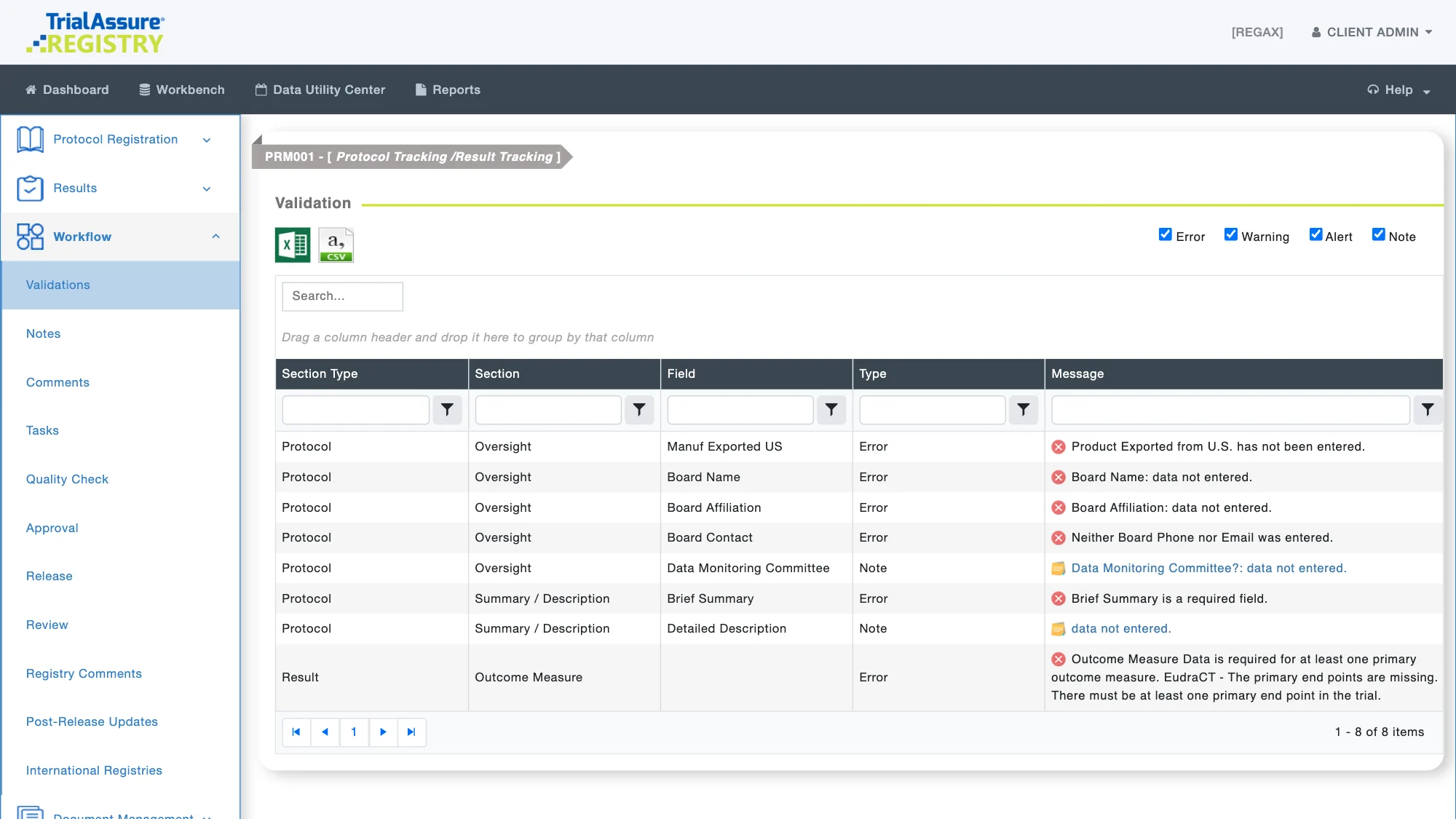Click the TrialAssure Registry logo
1456x819 pixels.
(95, 33)
